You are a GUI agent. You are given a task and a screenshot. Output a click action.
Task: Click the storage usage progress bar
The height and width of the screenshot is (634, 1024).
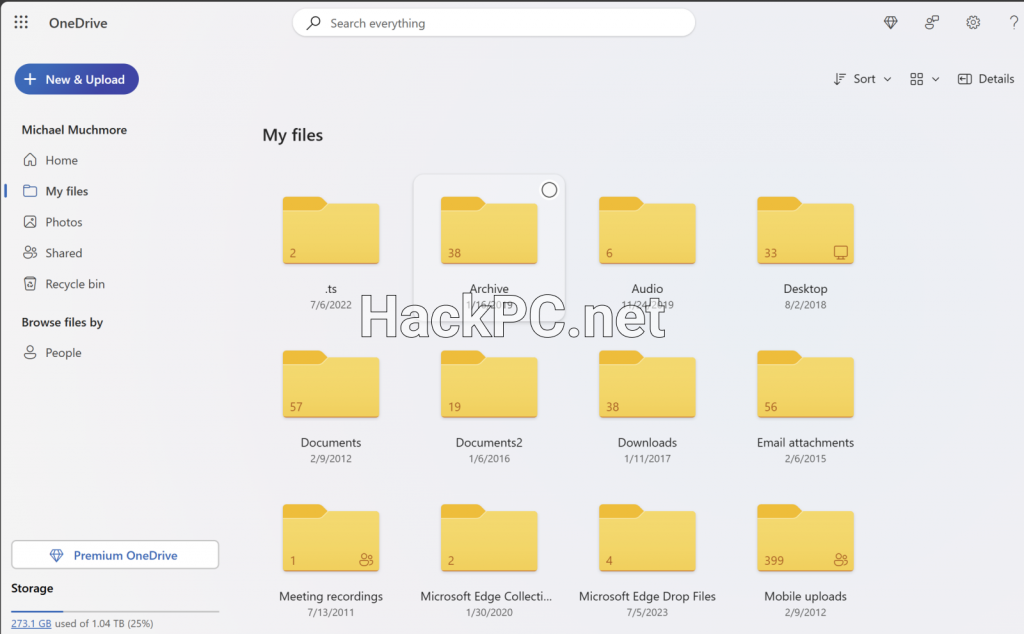point(115,611)
